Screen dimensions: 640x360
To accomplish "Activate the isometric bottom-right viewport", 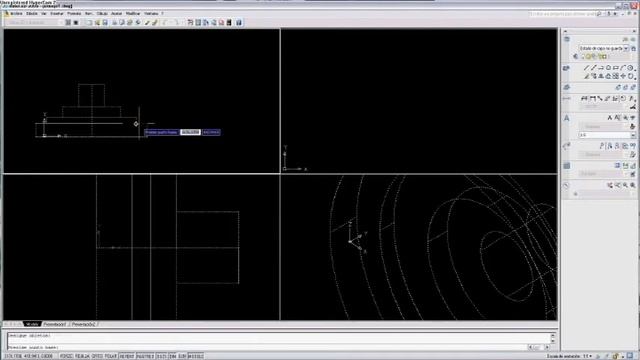I will (x=419, y=247).
